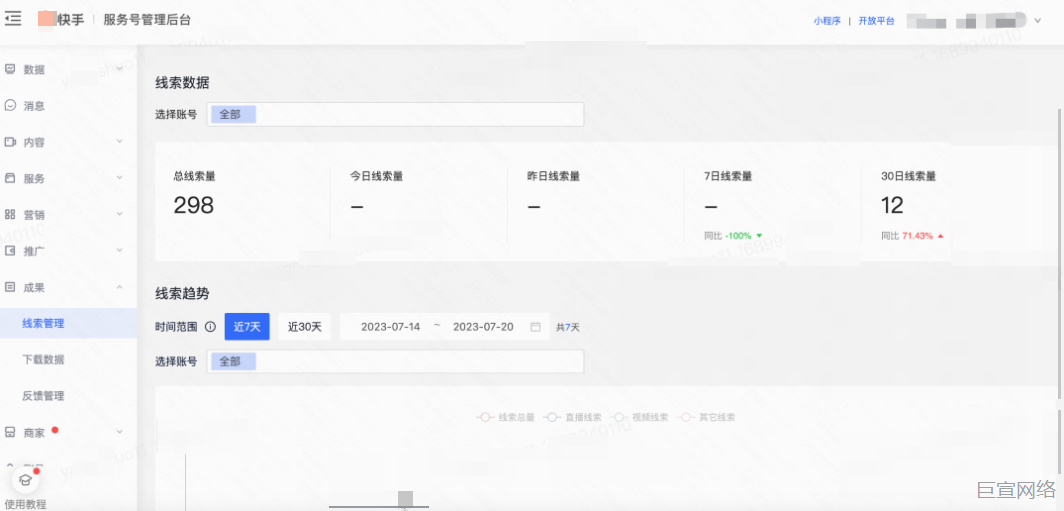Open the 小程序 link in header
The width and height of the screenshot is (1064, 511).
tap(827, 21)
